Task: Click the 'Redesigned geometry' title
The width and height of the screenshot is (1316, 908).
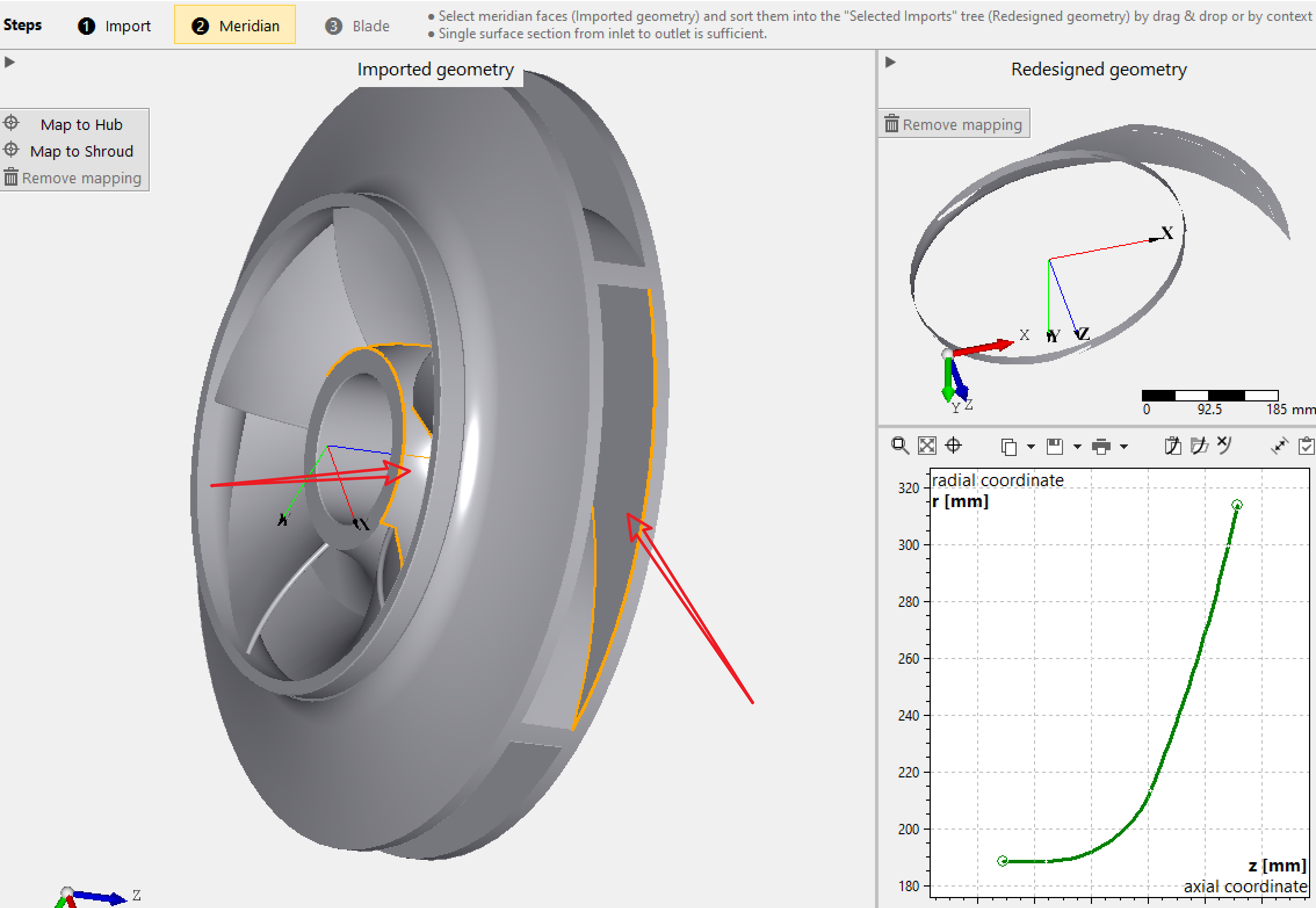Action: [x=1099, y=69]
